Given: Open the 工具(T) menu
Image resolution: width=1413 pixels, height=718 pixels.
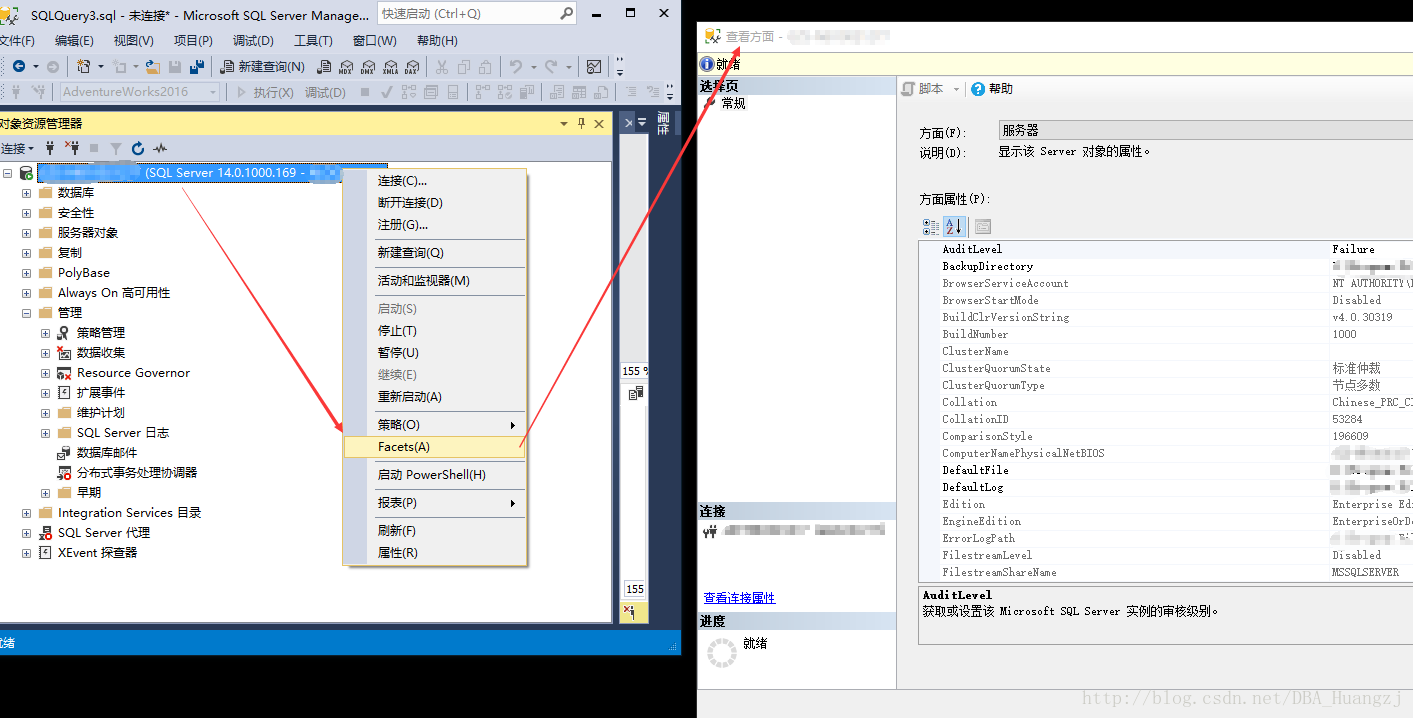Looking at the screenshot, I should click(x=313, y=41).
